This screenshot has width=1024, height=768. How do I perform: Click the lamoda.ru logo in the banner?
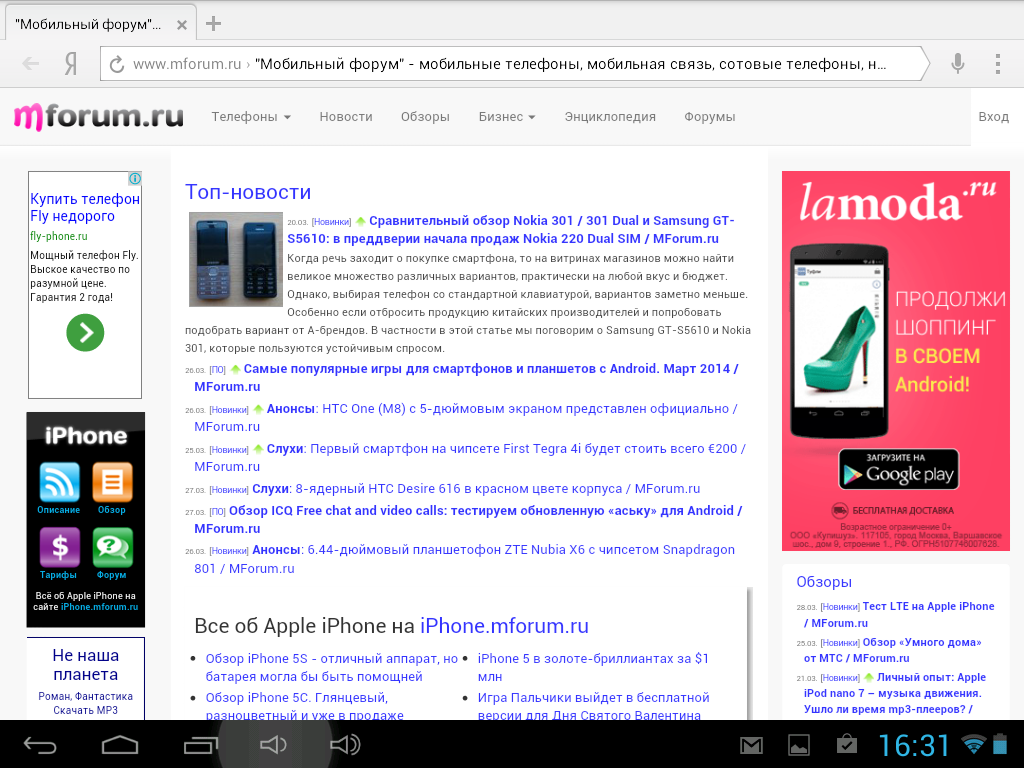(x=899, y=201)
